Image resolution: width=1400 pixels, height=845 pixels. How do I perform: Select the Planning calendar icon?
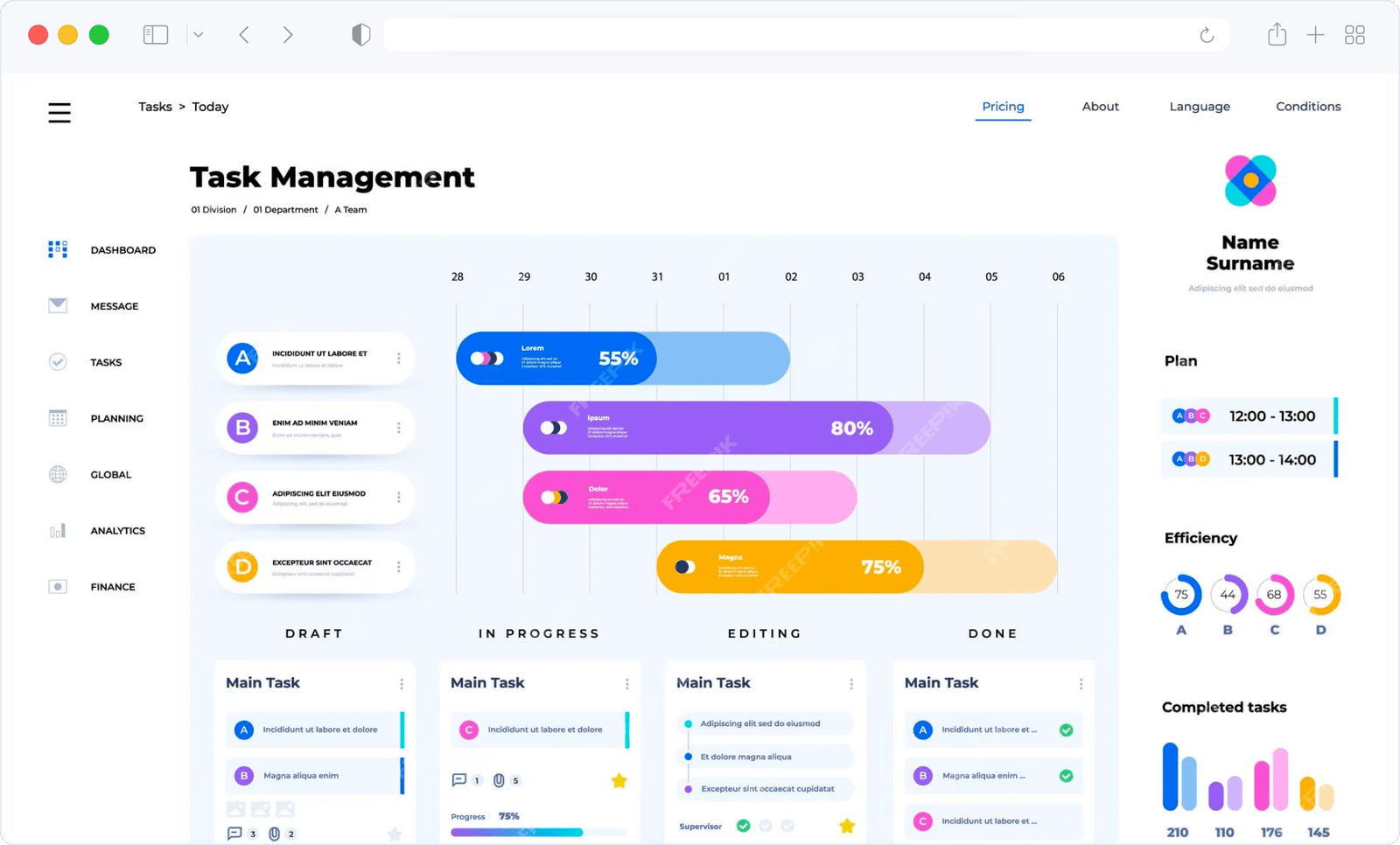click(x=58, y=418)
